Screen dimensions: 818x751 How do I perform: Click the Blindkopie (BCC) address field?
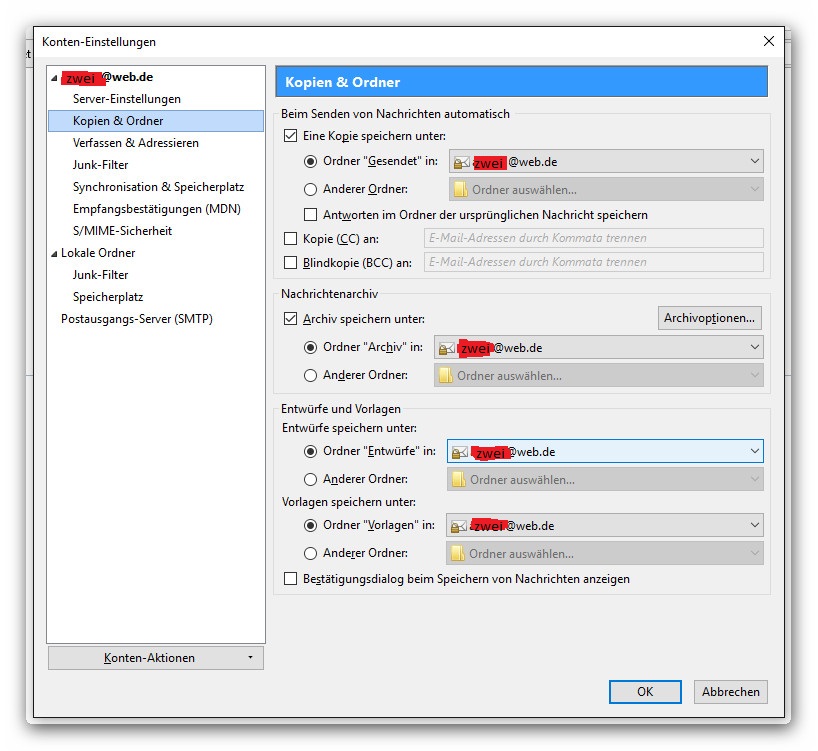594,262
